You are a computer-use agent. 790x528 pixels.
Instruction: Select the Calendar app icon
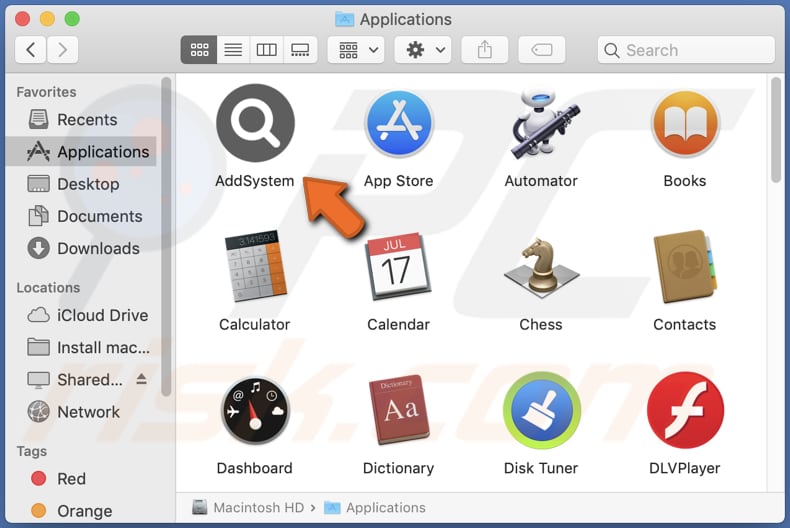tap(398, 266)
